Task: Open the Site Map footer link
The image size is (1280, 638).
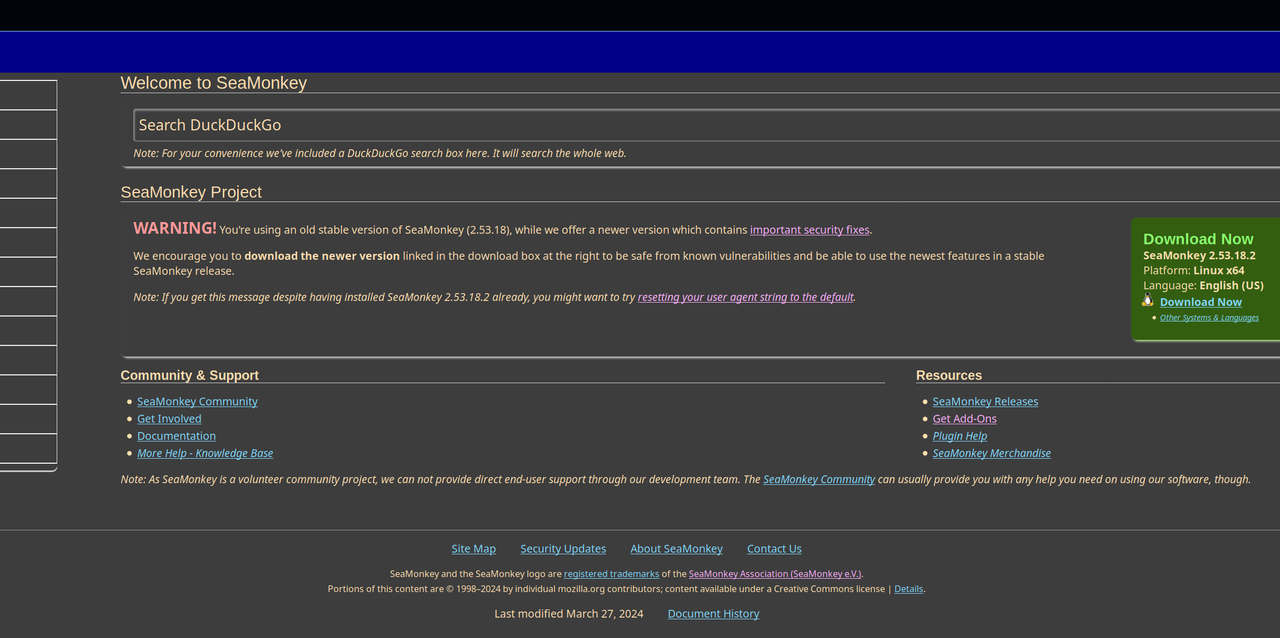Action: point(473,549)
